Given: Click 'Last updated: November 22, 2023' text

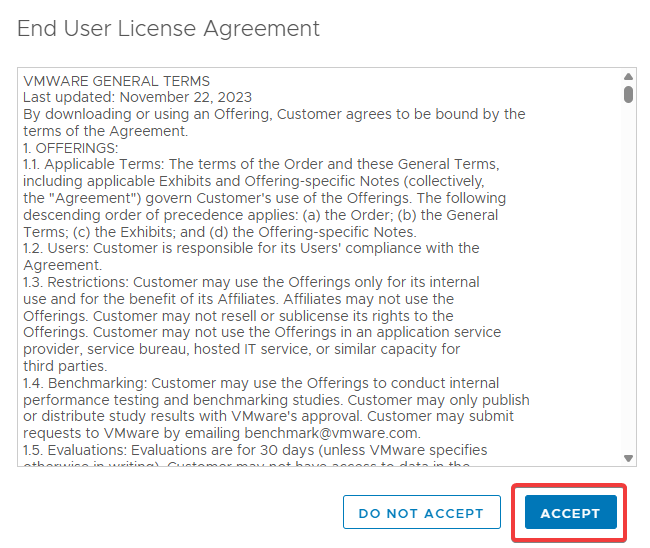Looking at the screenshot, I should [x=138, y=97].
